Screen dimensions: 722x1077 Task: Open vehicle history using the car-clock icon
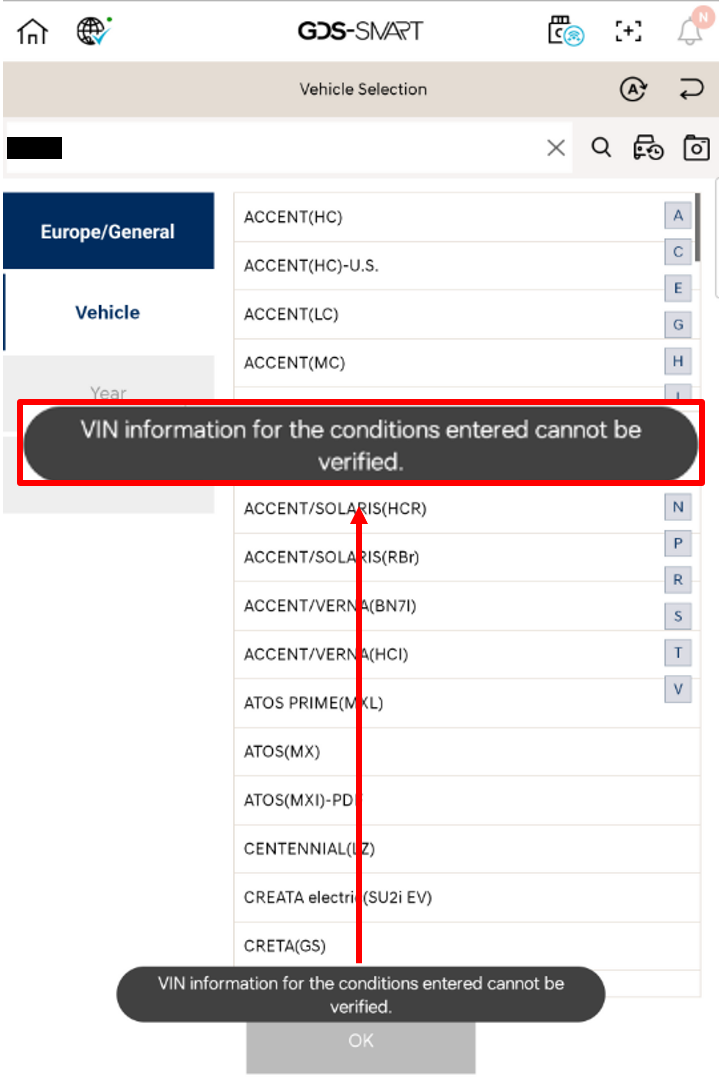[648, 147]
